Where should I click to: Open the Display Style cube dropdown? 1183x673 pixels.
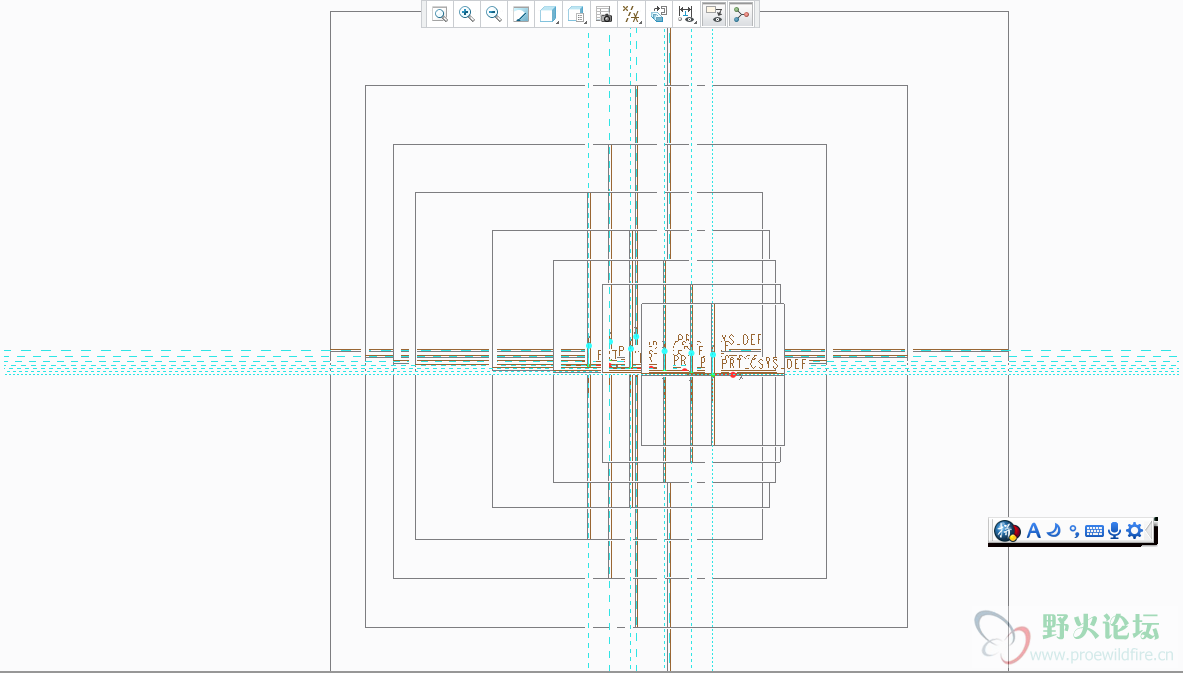point(548,14)
